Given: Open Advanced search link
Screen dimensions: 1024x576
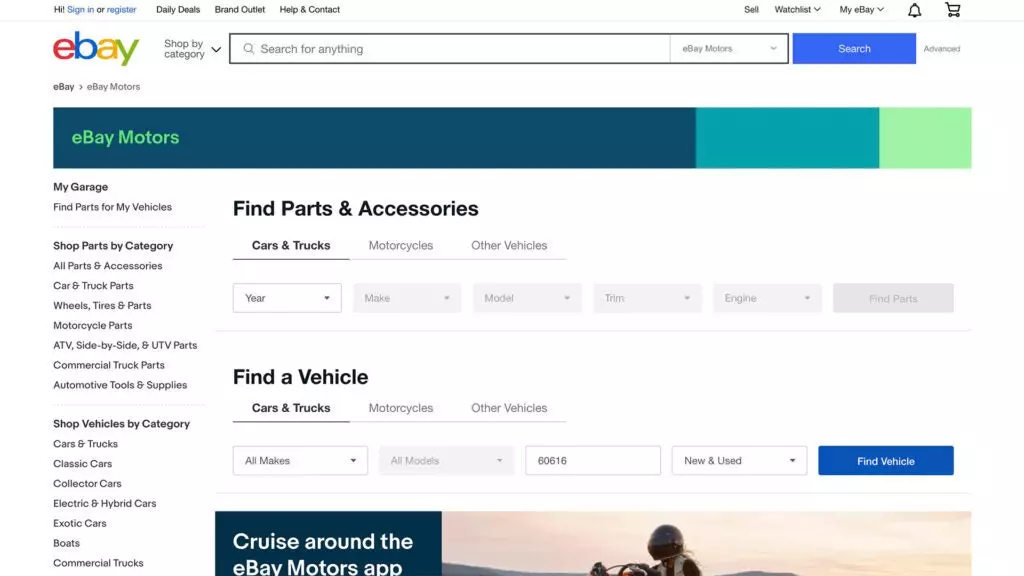Looking at the screenshot, I should (942, 49).
